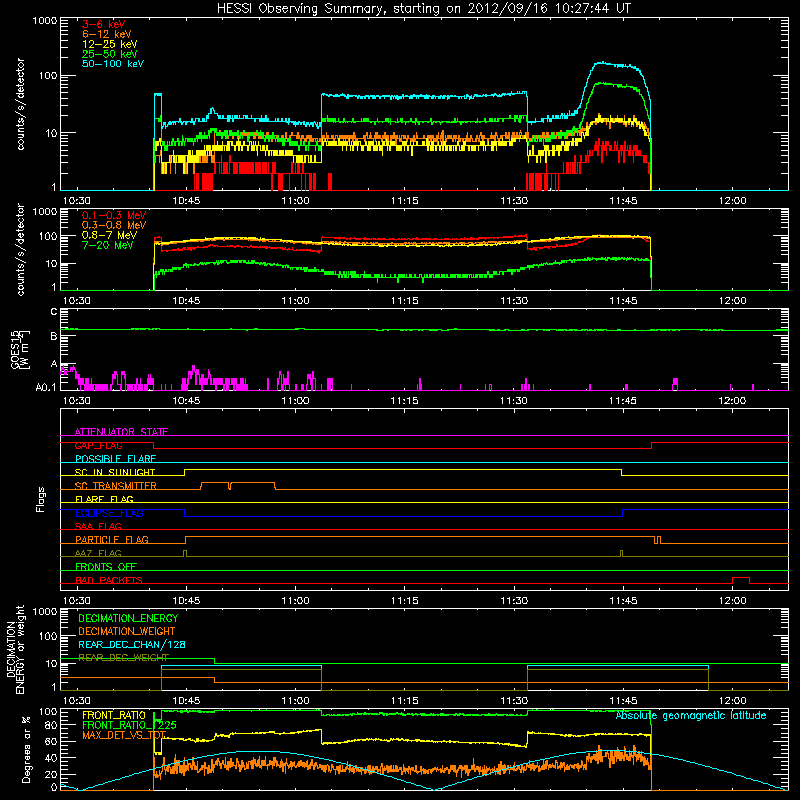This screenshot has height=800, width=800.
Task: Click the Absolute geomagnetic latitude label
Action: point(691,716)
